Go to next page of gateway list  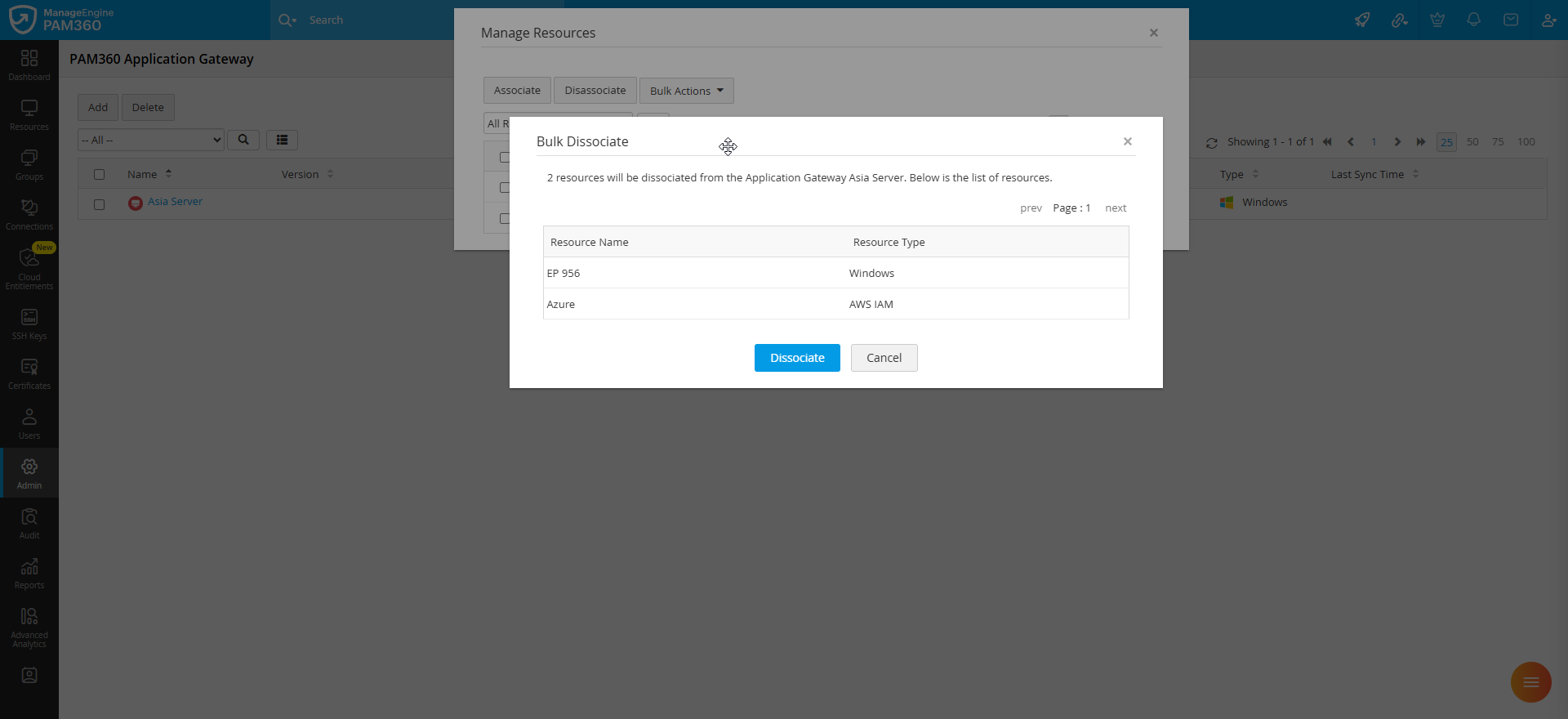(1397, 142)
